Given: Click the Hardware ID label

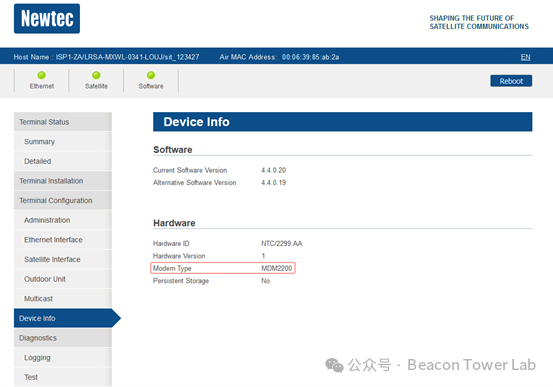Looking at the screenshot, I should (171, 243).
